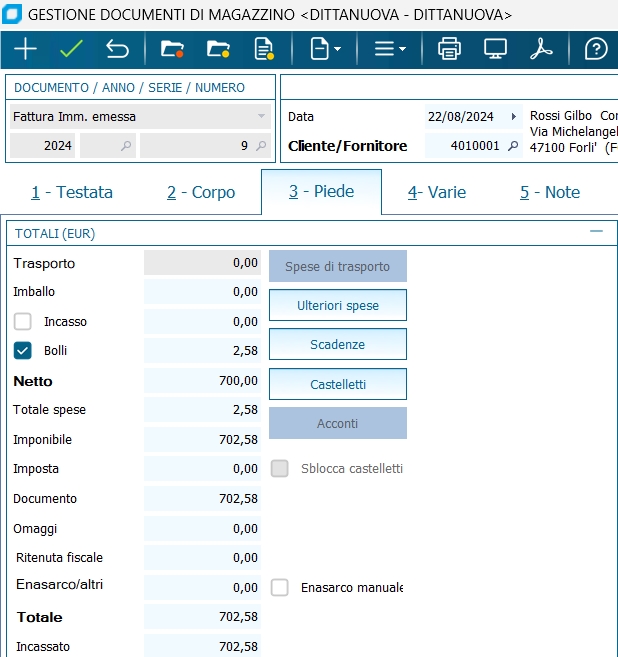The height and width of the screenshot is (657, 618).
Task: Click the Totale spese value field
Action: click(x=202, y=409)
